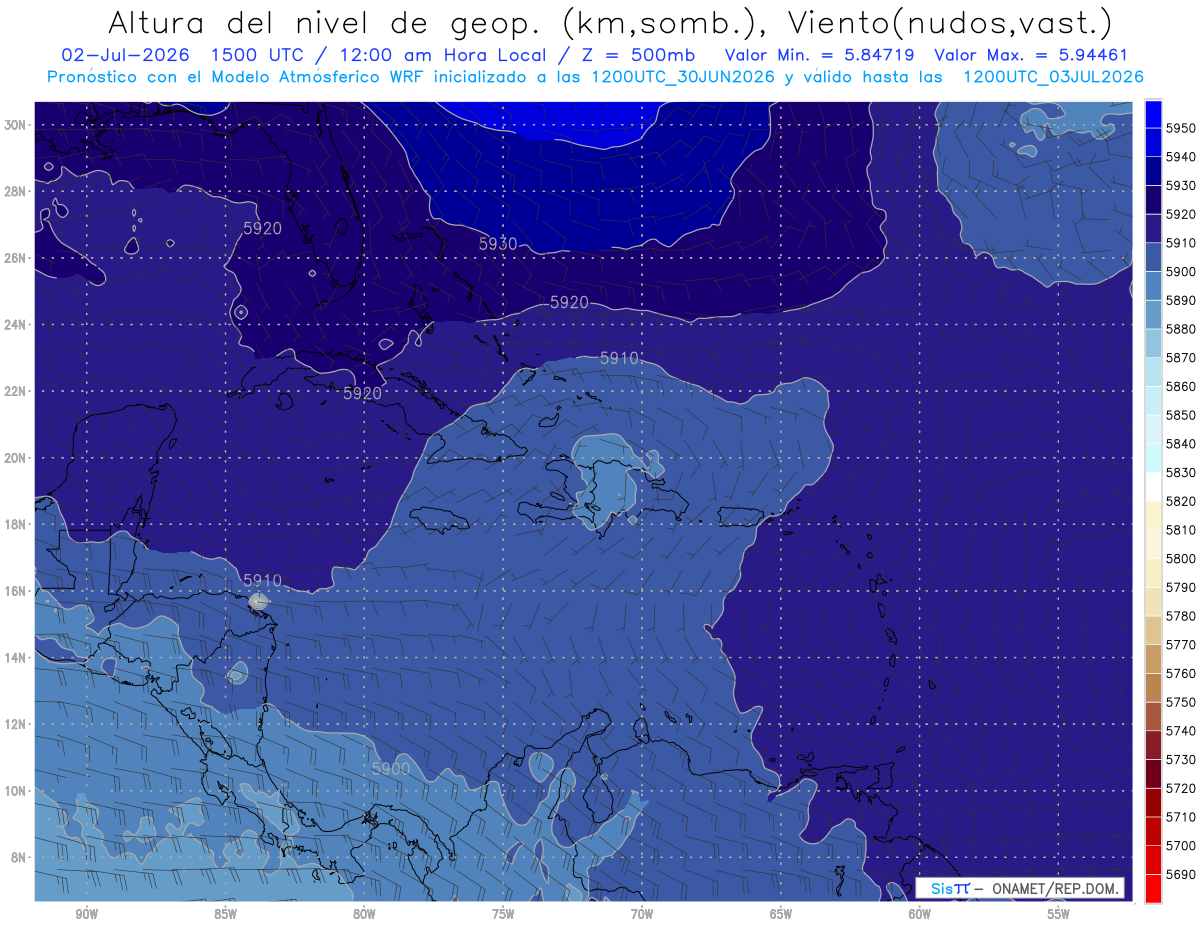Screen dimensions: 1200x927
Task: Click the bright red swatch at the colorbar bottom
Action: 1153,888
